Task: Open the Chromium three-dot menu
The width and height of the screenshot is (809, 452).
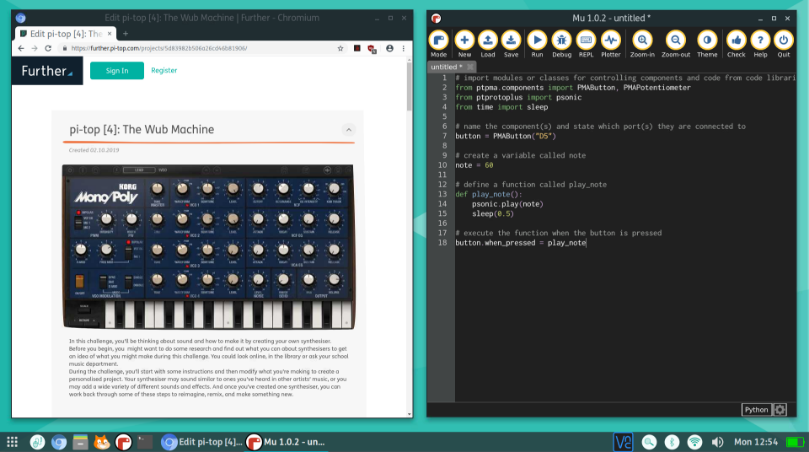Action: click(x=404, y=48)
